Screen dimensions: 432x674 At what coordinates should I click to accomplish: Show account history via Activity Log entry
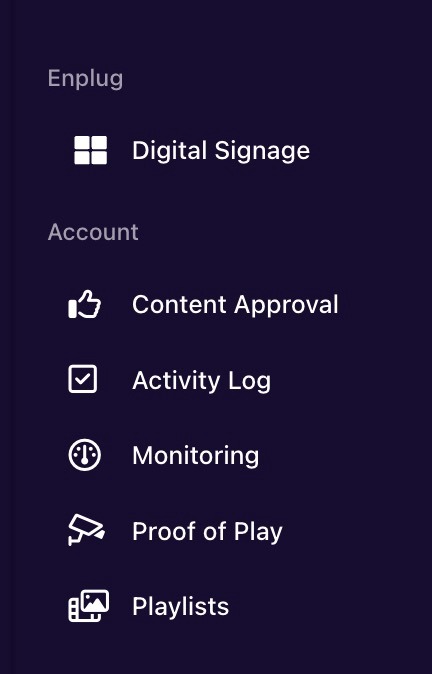202,380
